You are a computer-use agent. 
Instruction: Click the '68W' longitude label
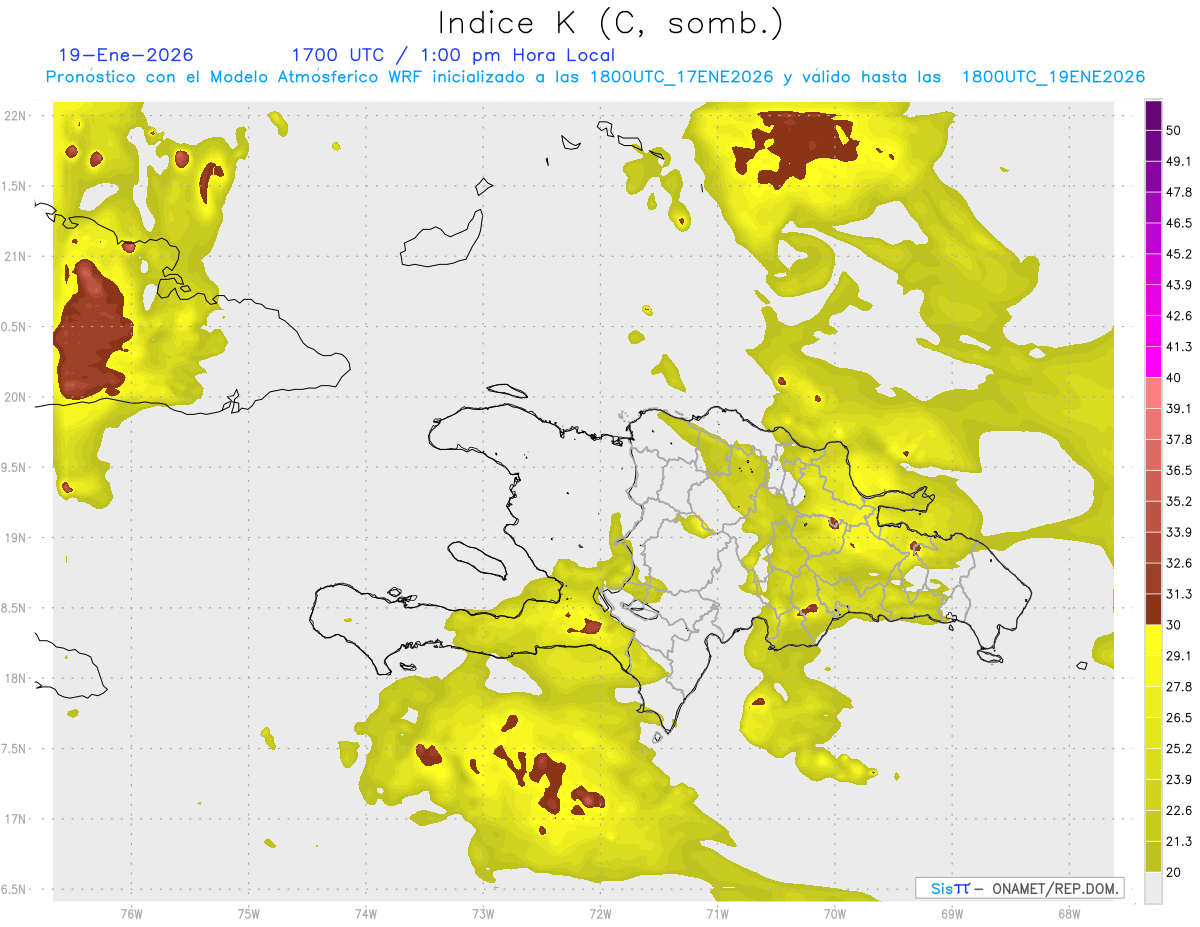point(1068,914)
